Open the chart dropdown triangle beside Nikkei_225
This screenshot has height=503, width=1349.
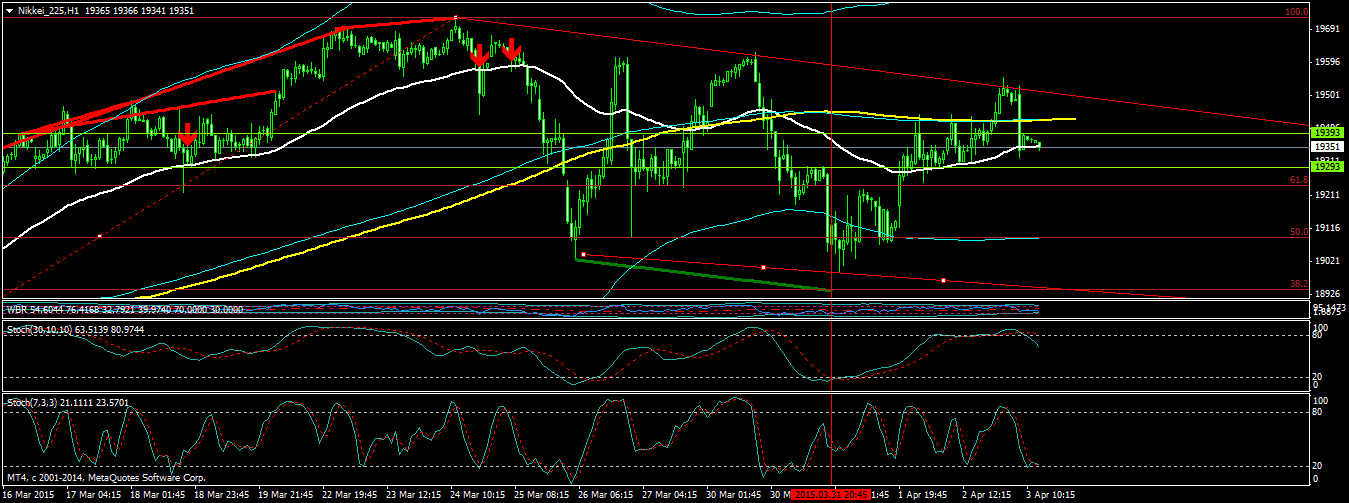[x=9, y=9]
